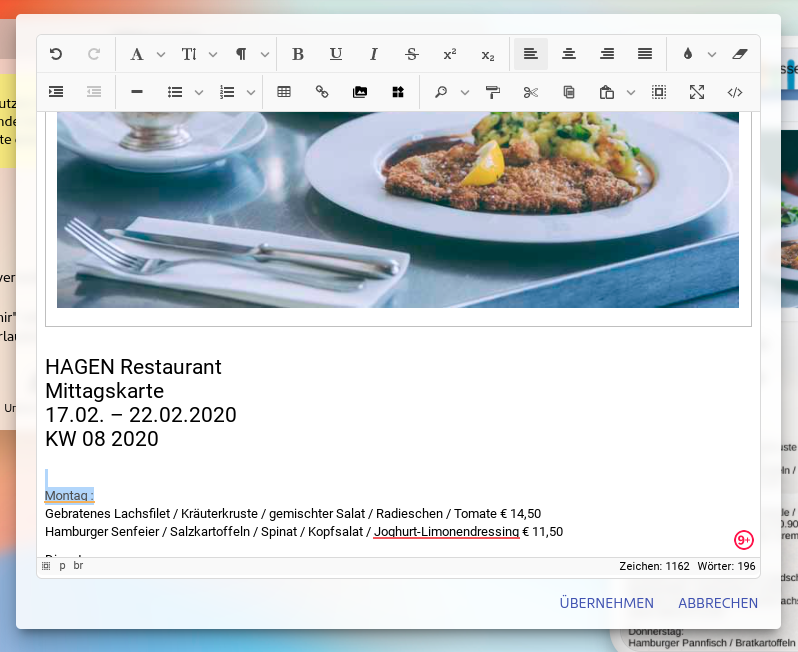Select the br element in status path
The height and width of the screenshot is (652, 798).
coord(78,566)
